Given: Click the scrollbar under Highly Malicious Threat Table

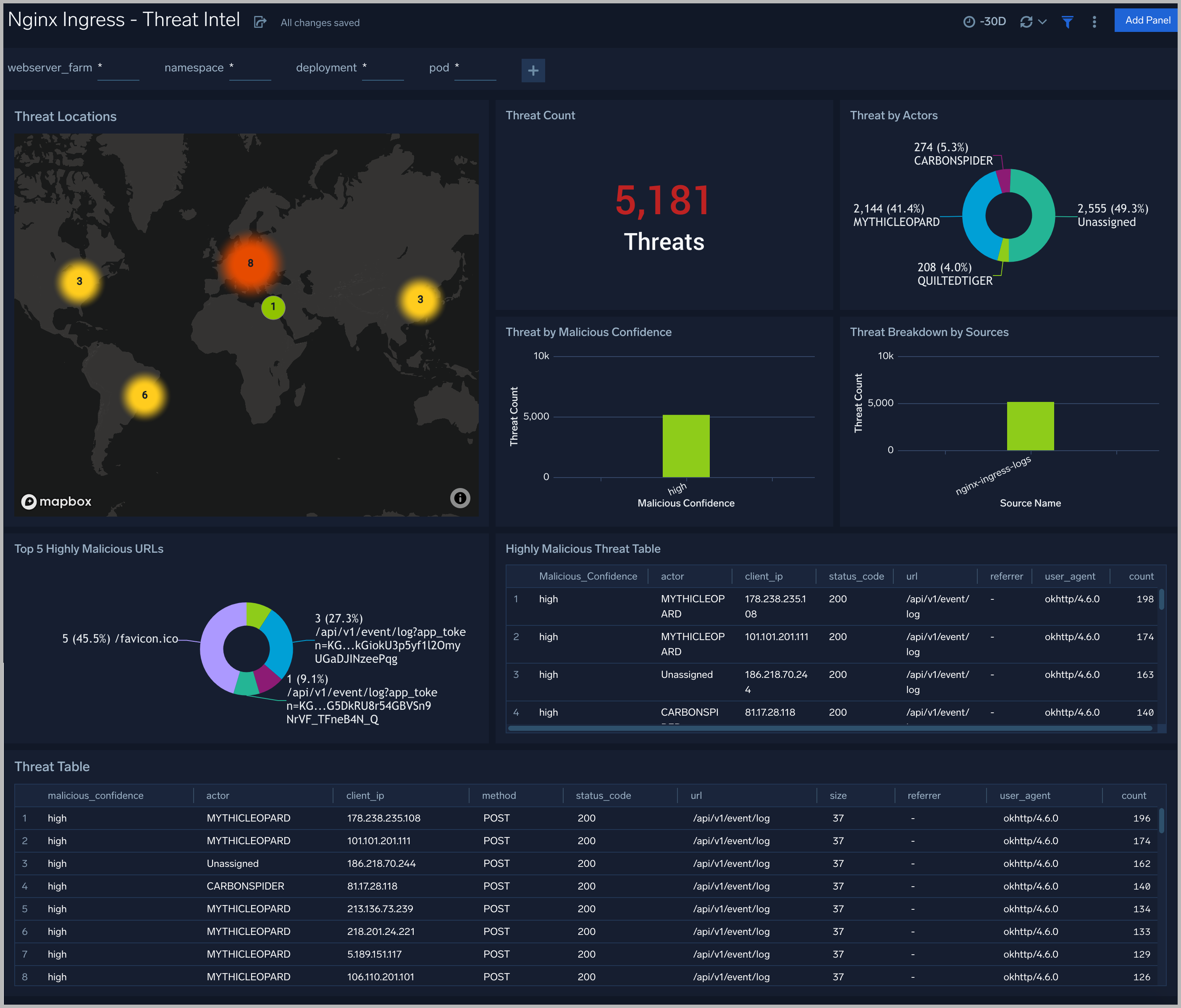Looking at the screenshot, I should coord(832,728).
